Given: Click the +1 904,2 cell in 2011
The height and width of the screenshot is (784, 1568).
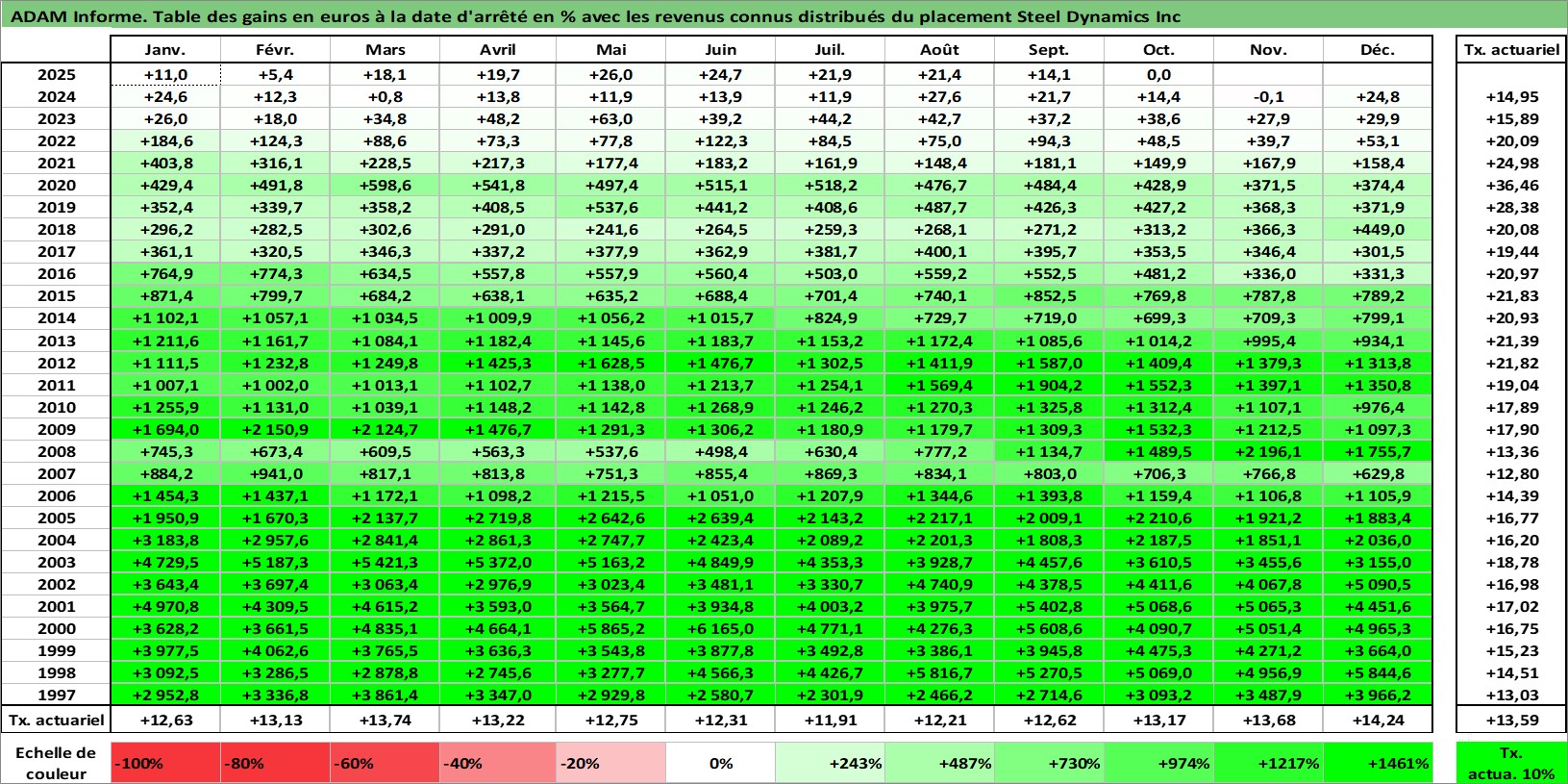Looking at the screenshot, I should pyautogui.click(x=1049, y=385).
